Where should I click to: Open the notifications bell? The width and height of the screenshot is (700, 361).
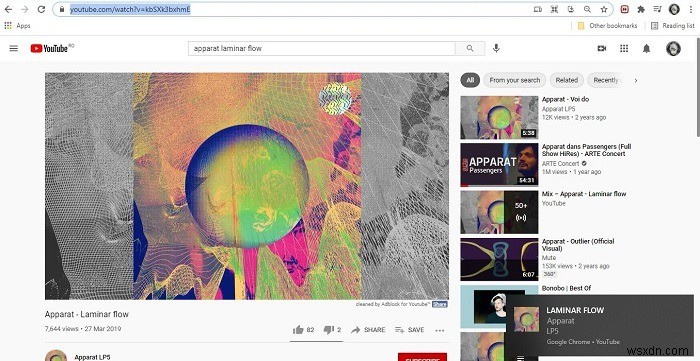pos(646,48)
